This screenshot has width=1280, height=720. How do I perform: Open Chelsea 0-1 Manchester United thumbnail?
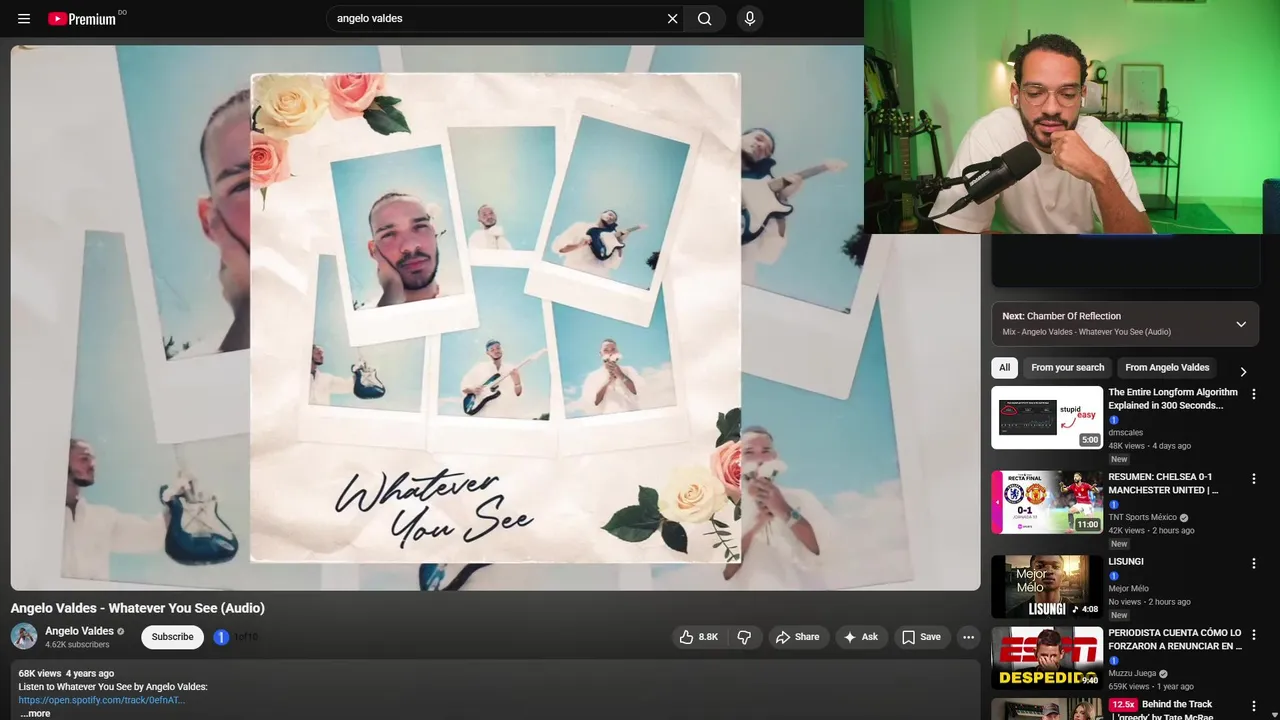pos(1047,502)
